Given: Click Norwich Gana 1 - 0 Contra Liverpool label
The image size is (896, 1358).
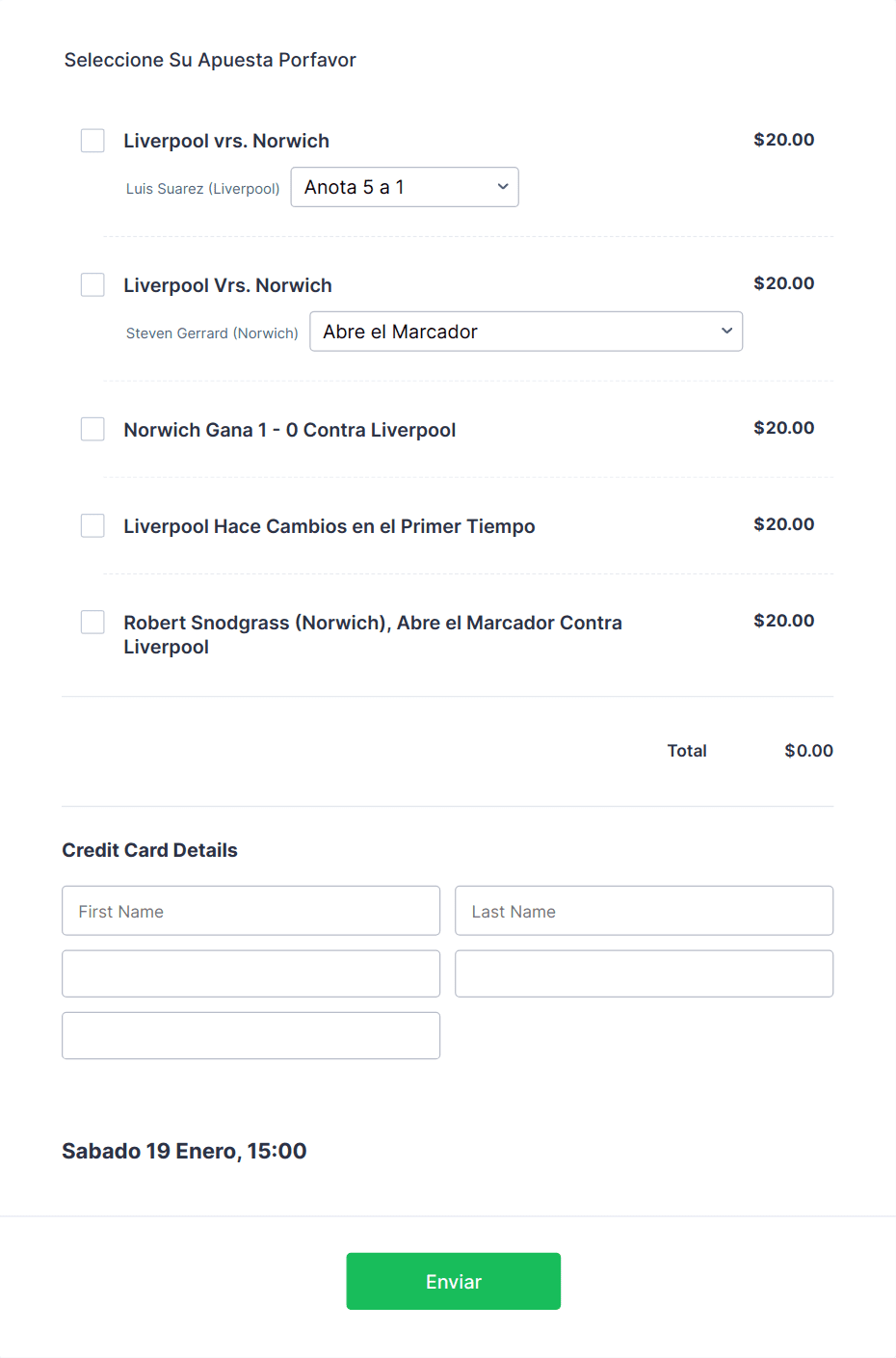Looking at the screenshot, I should 290,430.
